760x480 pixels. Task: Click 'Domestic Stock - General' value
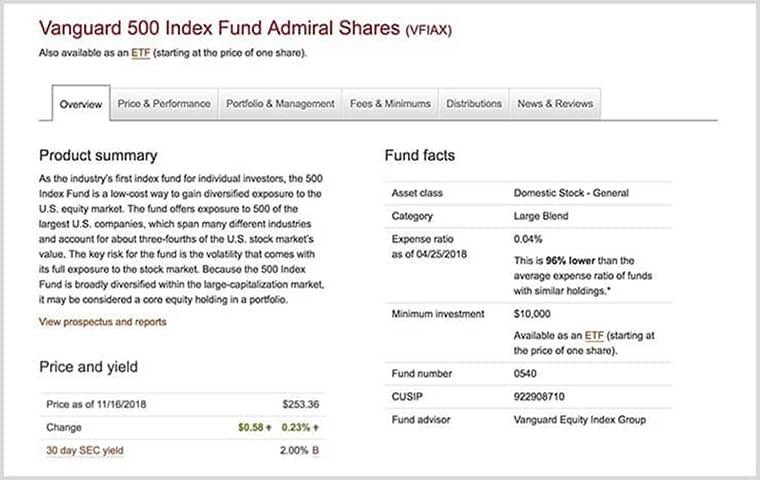click(x=571, y=193)
